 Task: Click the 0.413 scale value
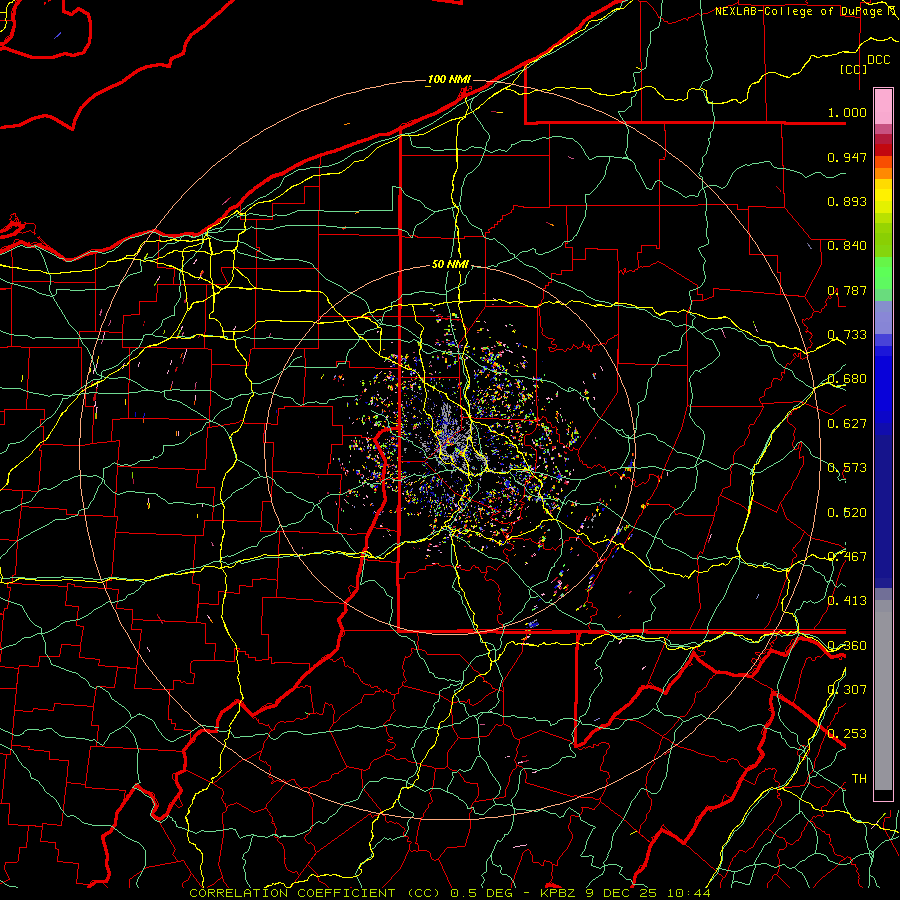(x=847, y=601)
